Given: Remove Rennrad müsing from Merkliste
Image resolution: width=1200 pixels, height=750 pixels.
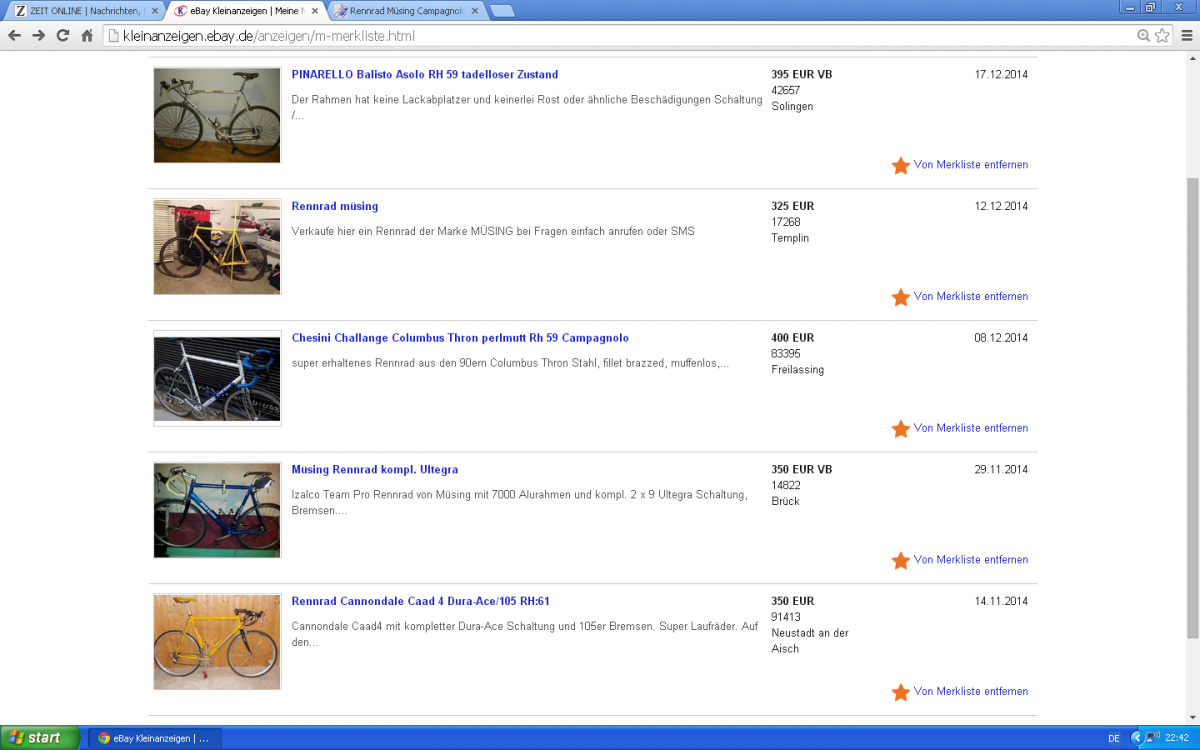Looking at the screenshot, I should point(970,297).
